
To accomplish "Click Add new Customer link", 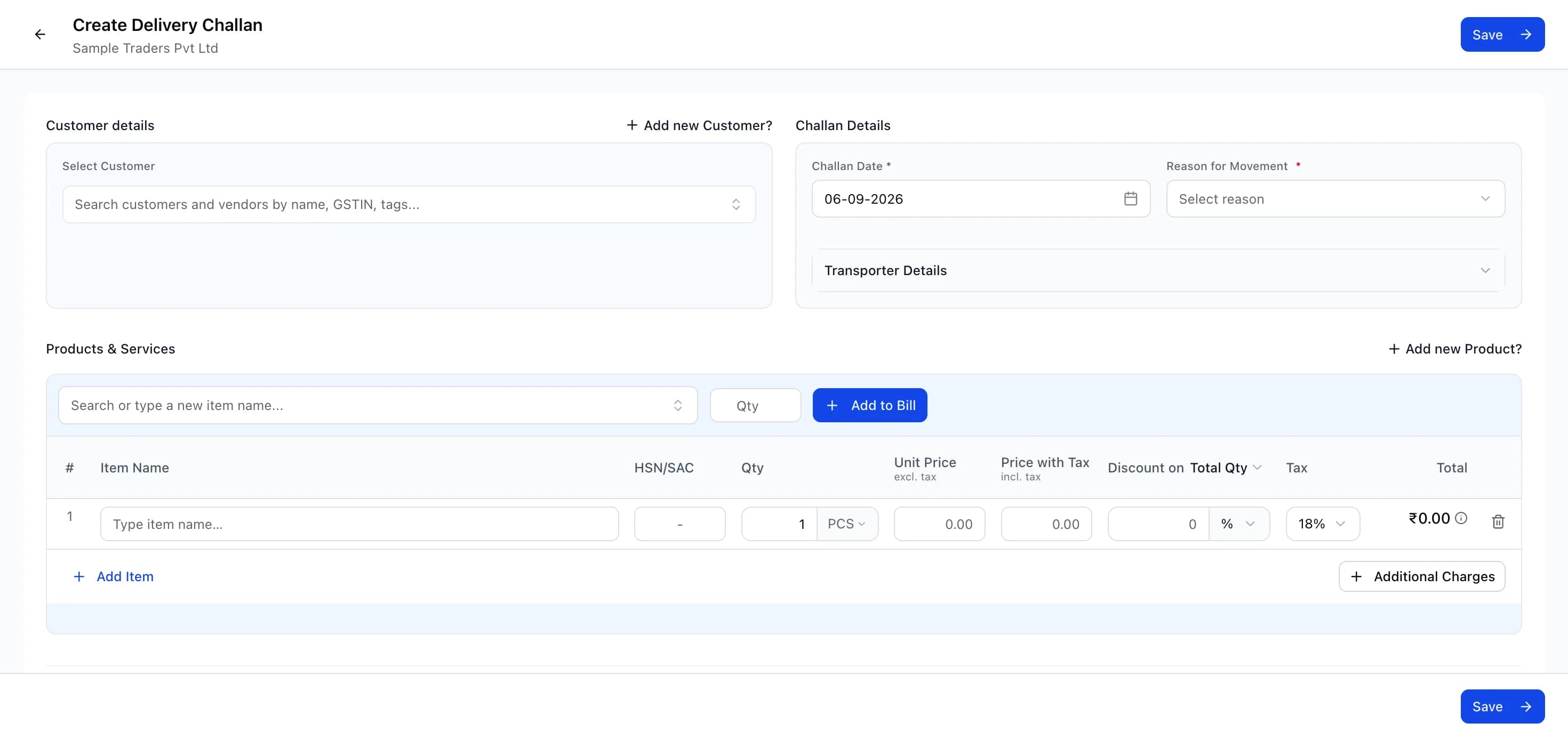I will pos(699,125).
